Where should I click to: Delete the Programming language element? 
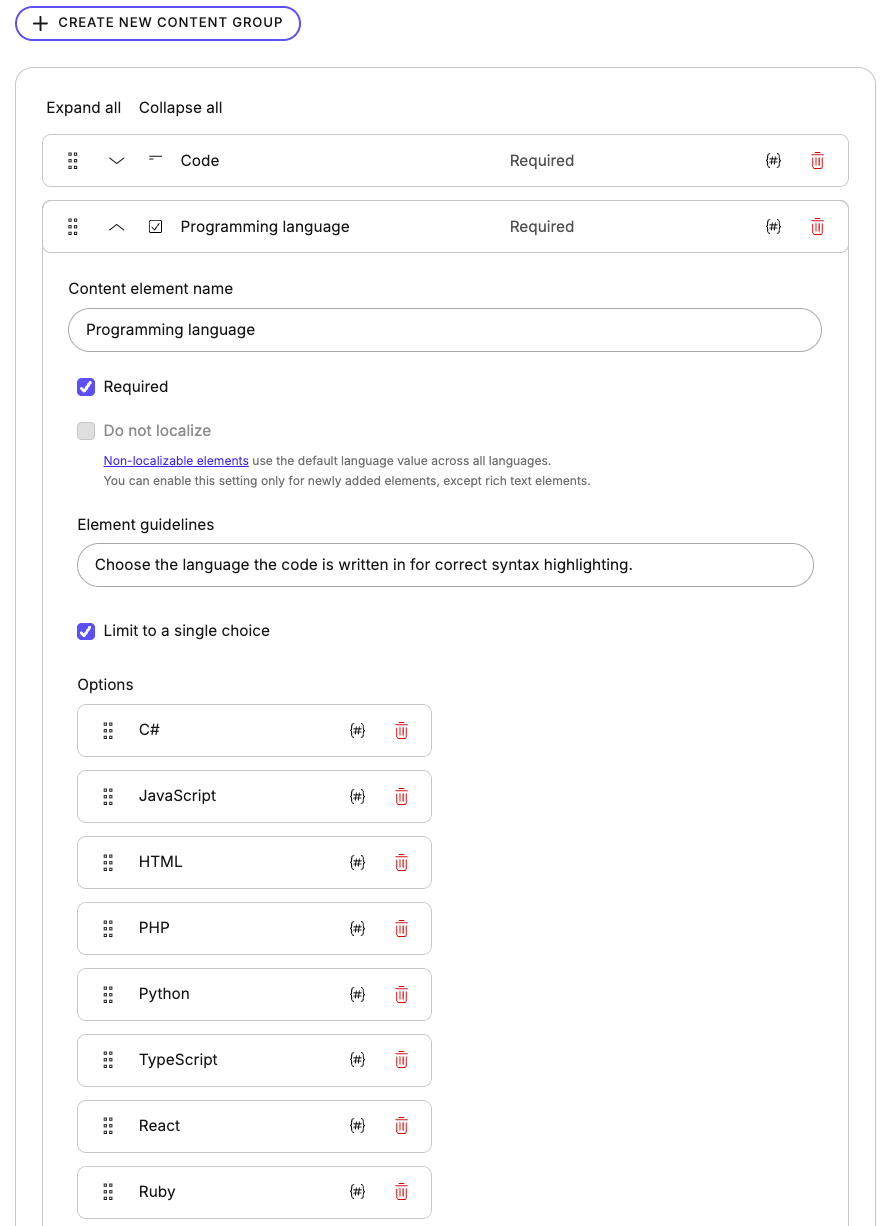817,226
